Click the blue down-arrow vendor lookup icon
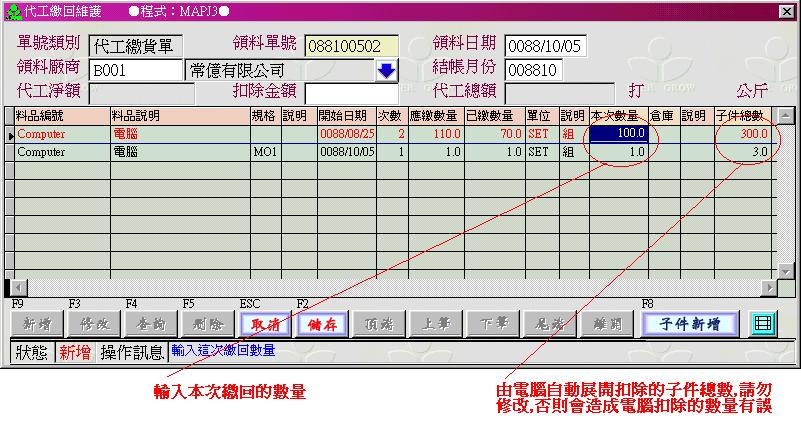801x436 pixels. click(x=386, y=71)
